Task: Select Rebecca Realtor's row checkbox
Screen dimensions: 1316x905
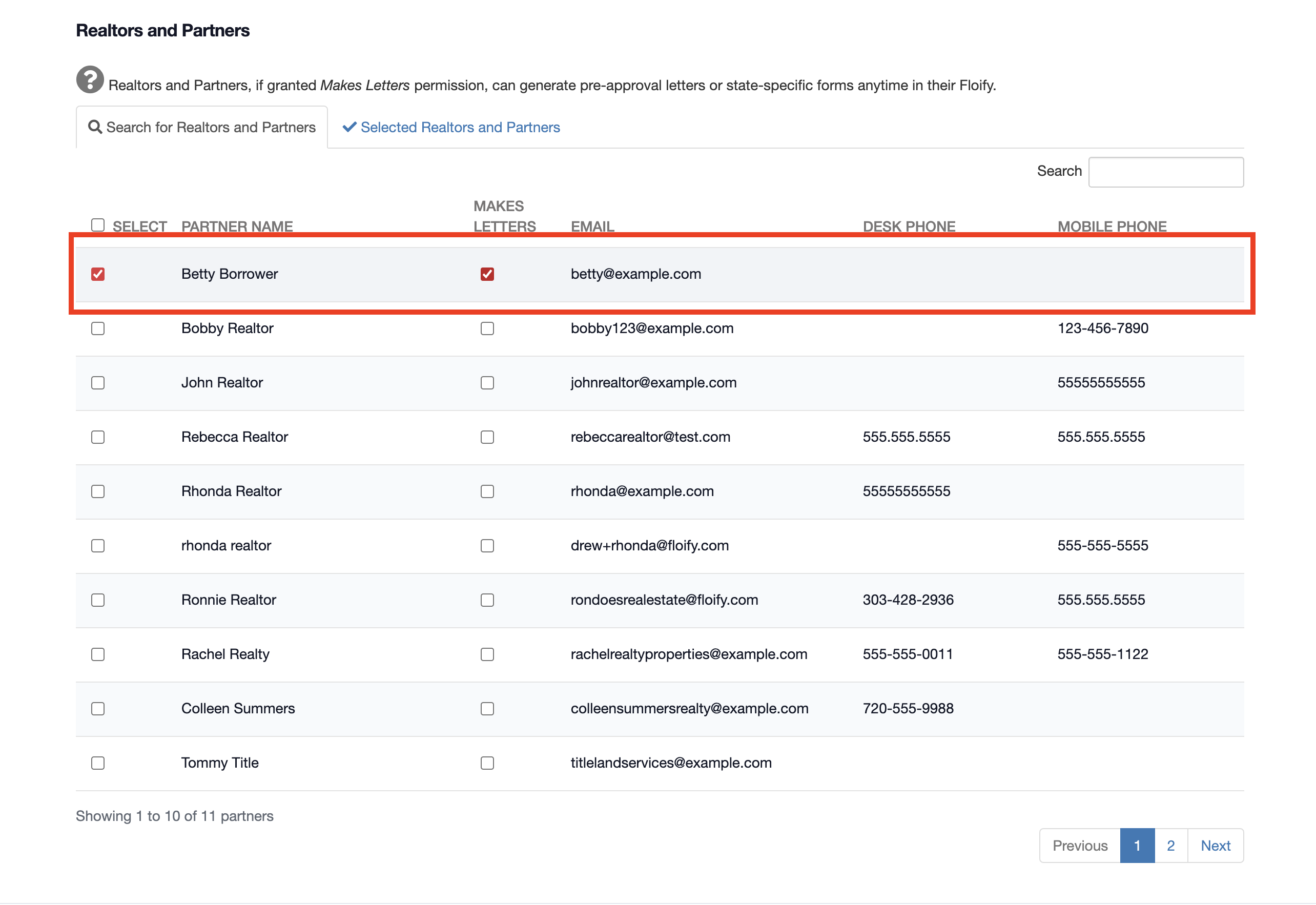Action: tap(97, 437)
